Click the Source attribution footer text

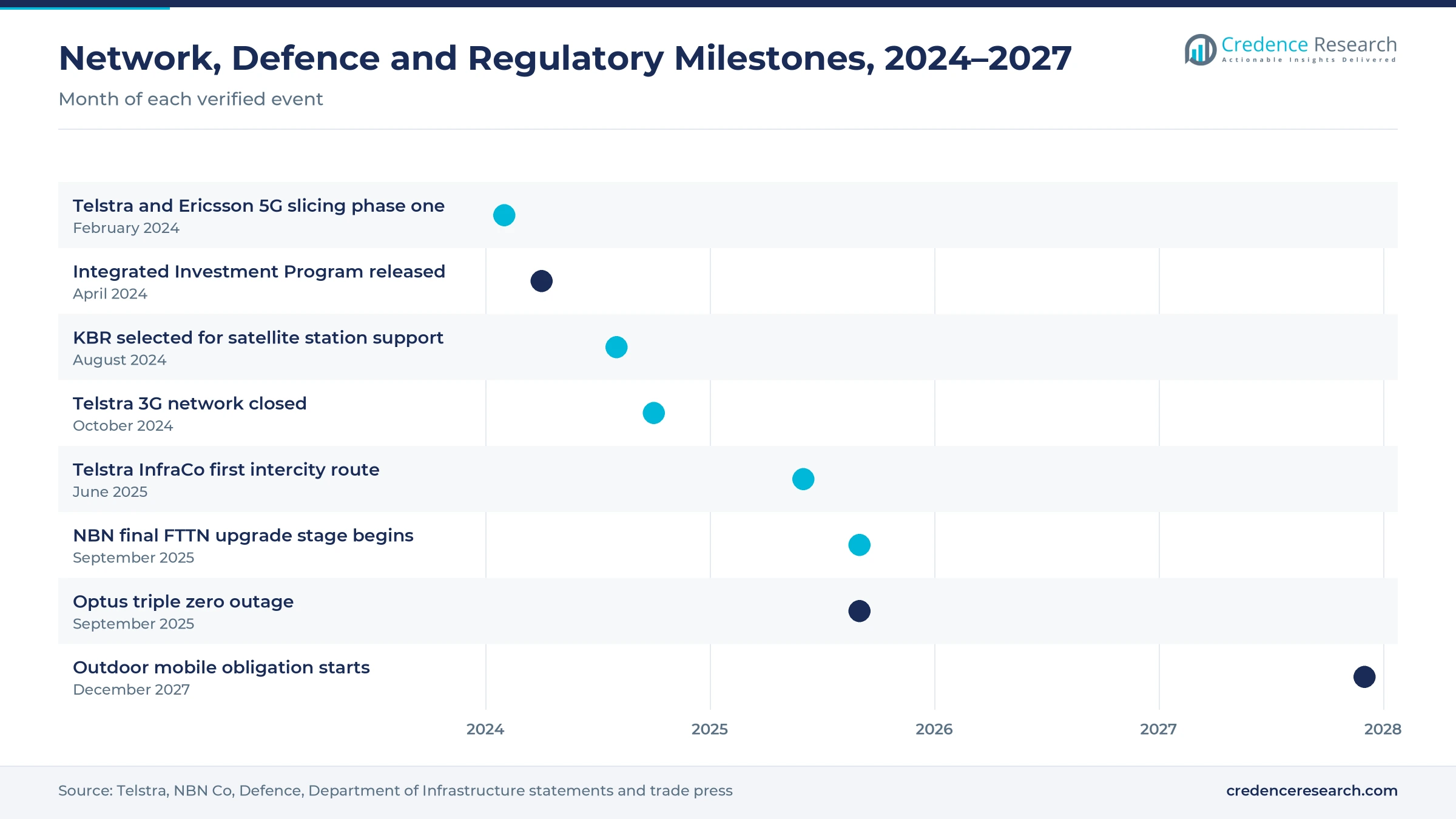coord(396,790)
